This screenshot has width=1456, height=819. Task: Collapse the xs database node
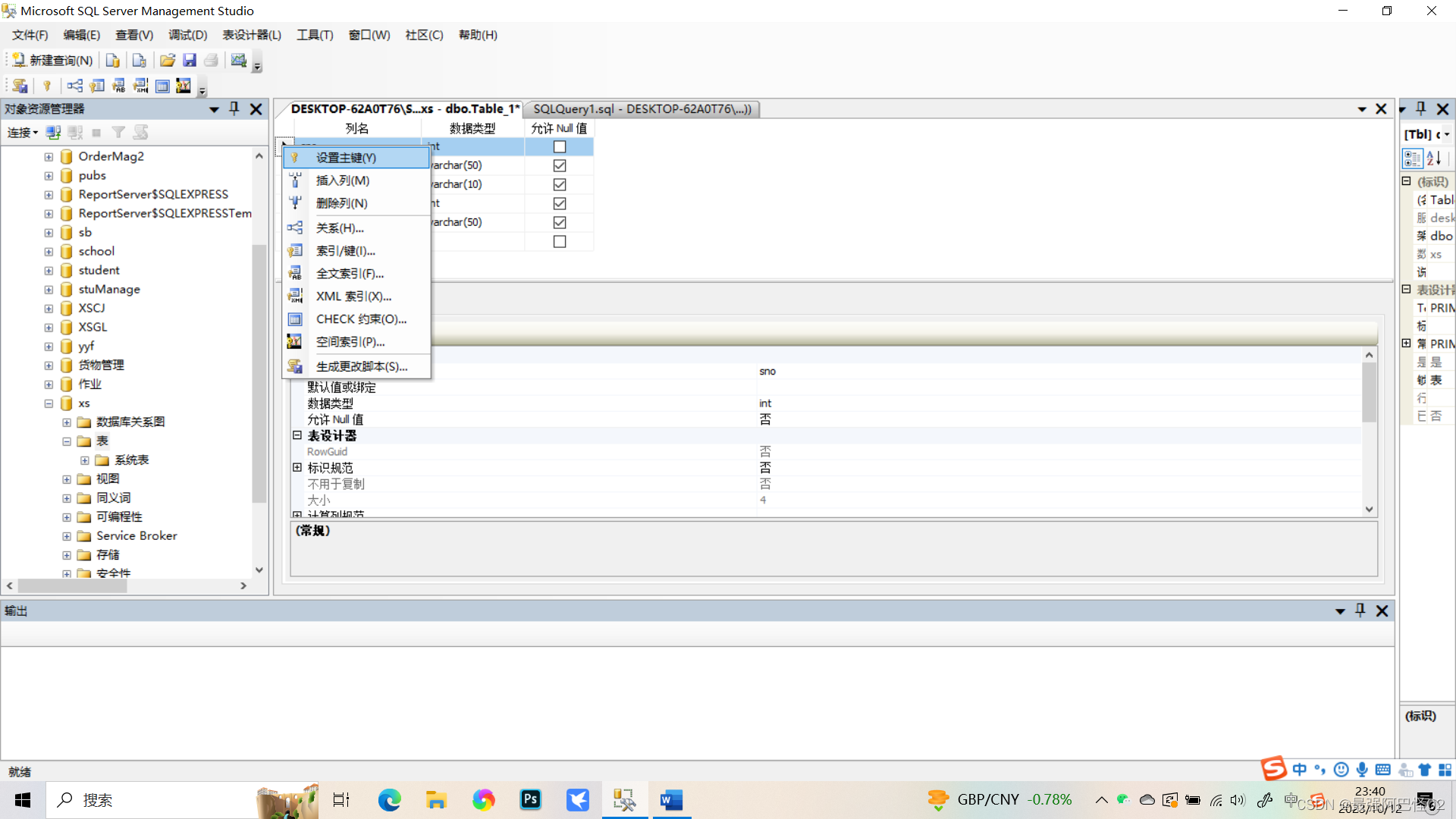point(49,403)
